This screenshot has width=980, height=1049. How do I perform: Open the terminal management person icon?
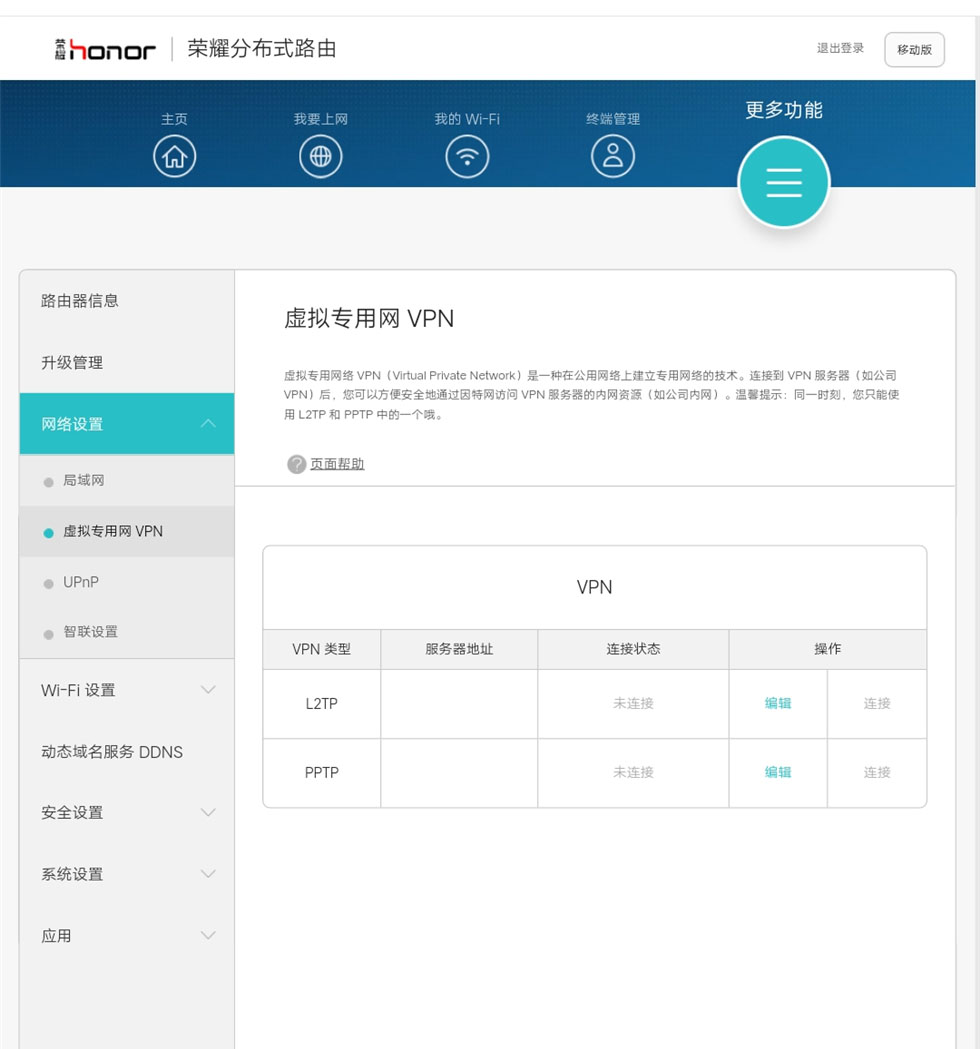tap(613, 157)
